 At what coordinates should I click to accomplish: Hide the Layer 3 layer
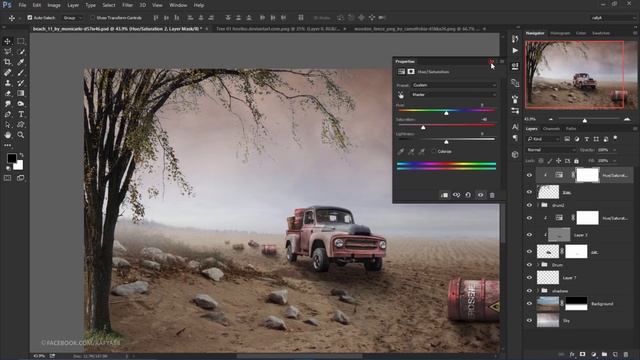tap(529, 235)
